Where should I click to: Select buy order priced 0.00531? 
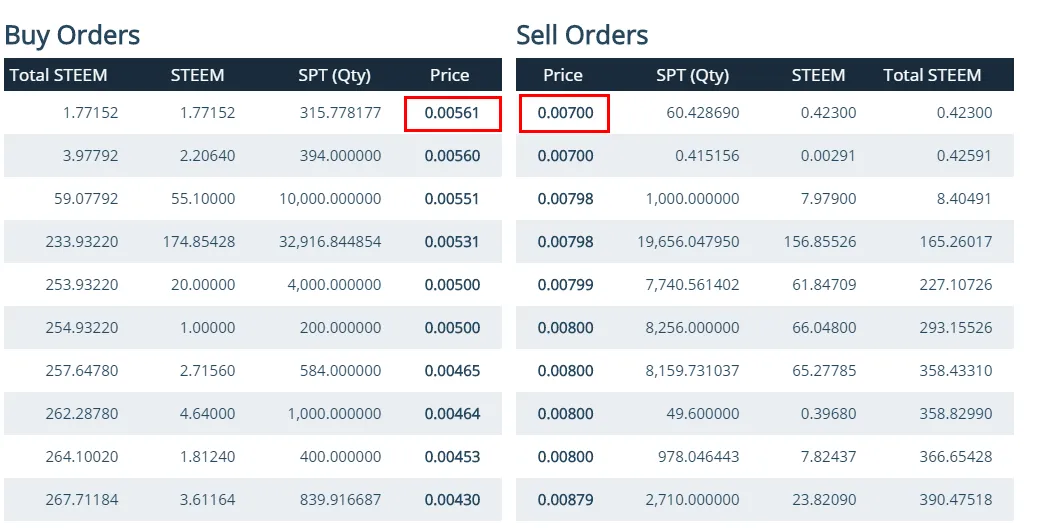[452, 242]
